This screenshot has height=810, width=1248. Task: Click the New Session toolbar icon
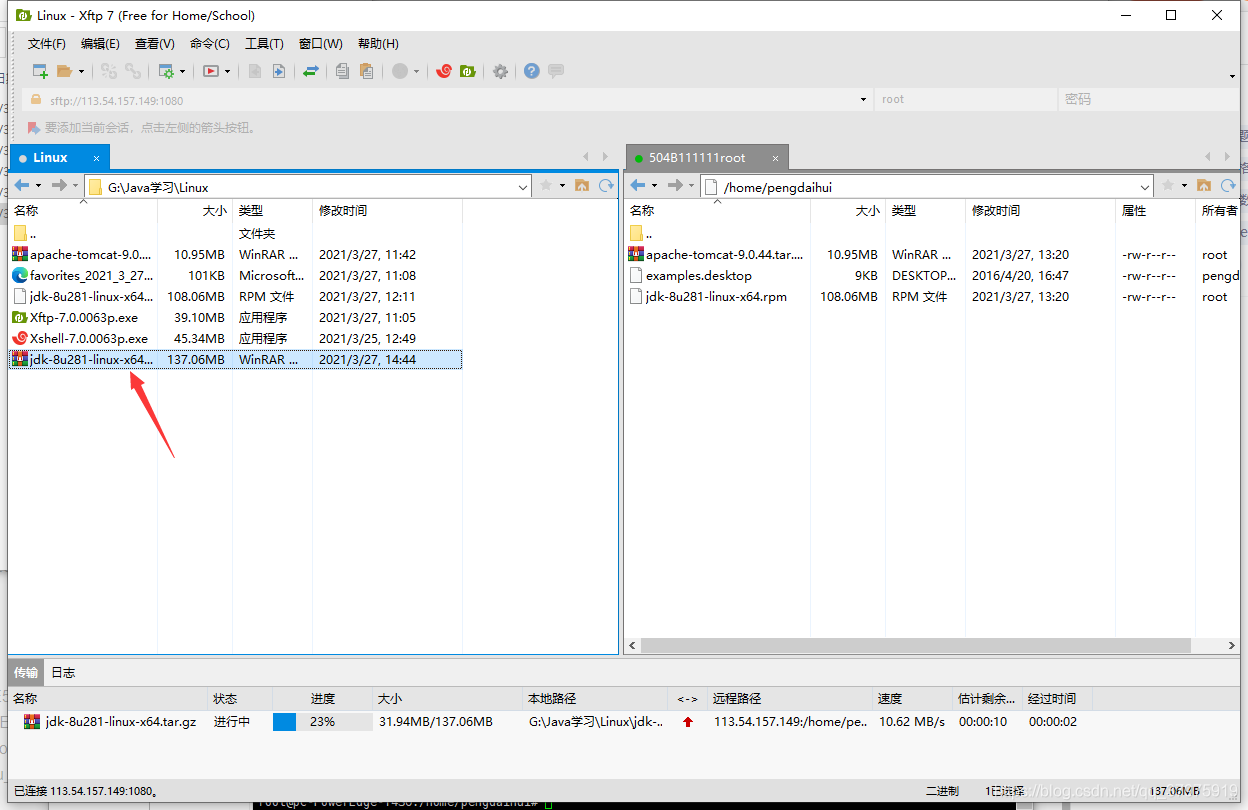tap(40, 71)
